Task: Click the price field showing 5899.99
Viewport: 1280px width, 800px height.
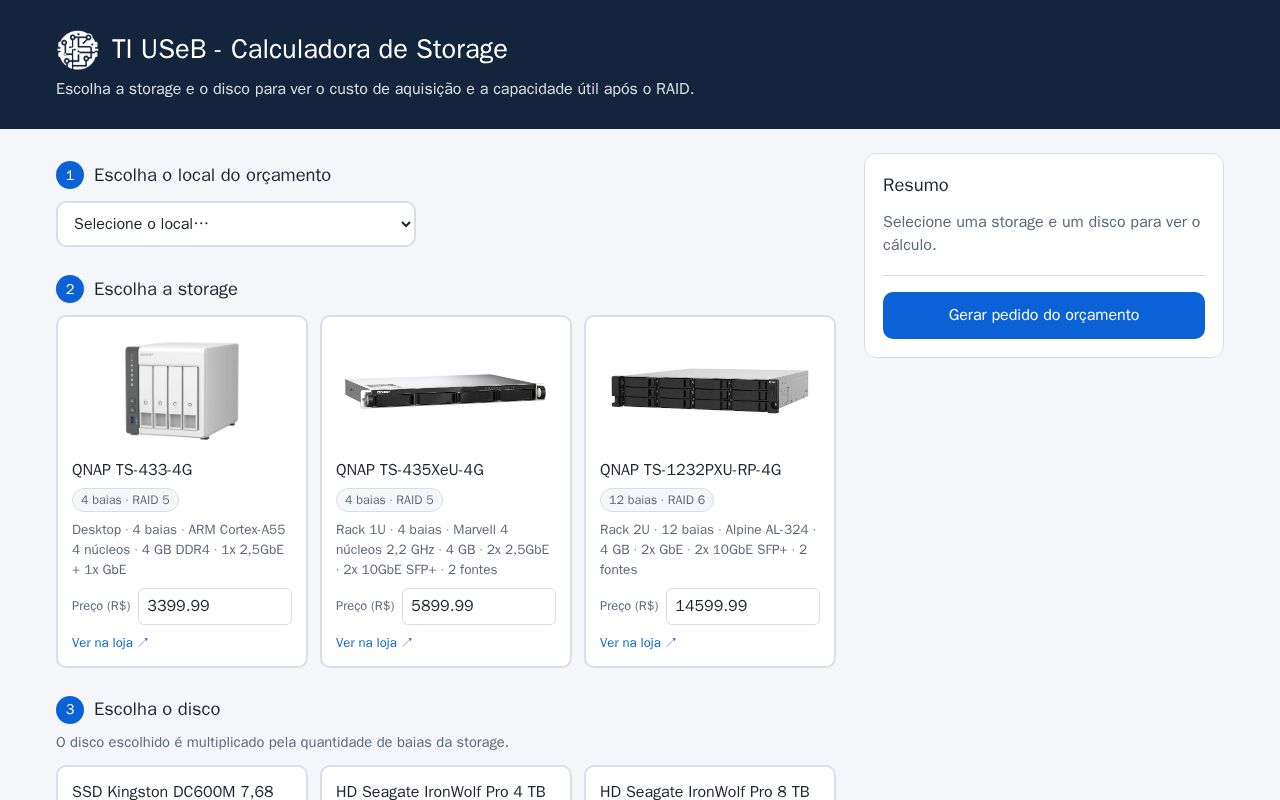Action: pyautogui.click(x=479, y=606)
